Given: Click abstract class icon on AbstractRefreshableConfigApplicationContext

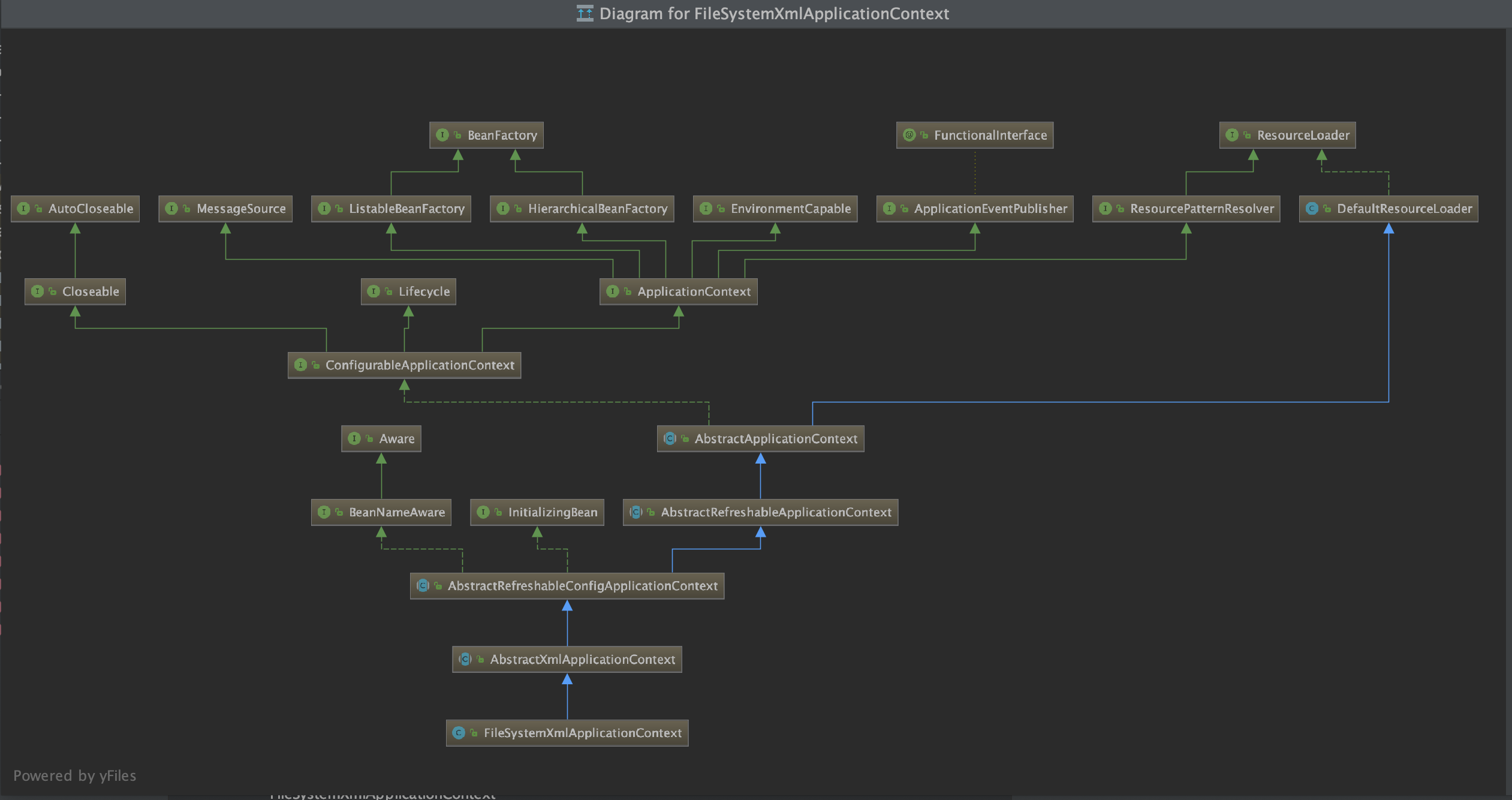Looking at the screenshot, I should (x=423, y=585).
